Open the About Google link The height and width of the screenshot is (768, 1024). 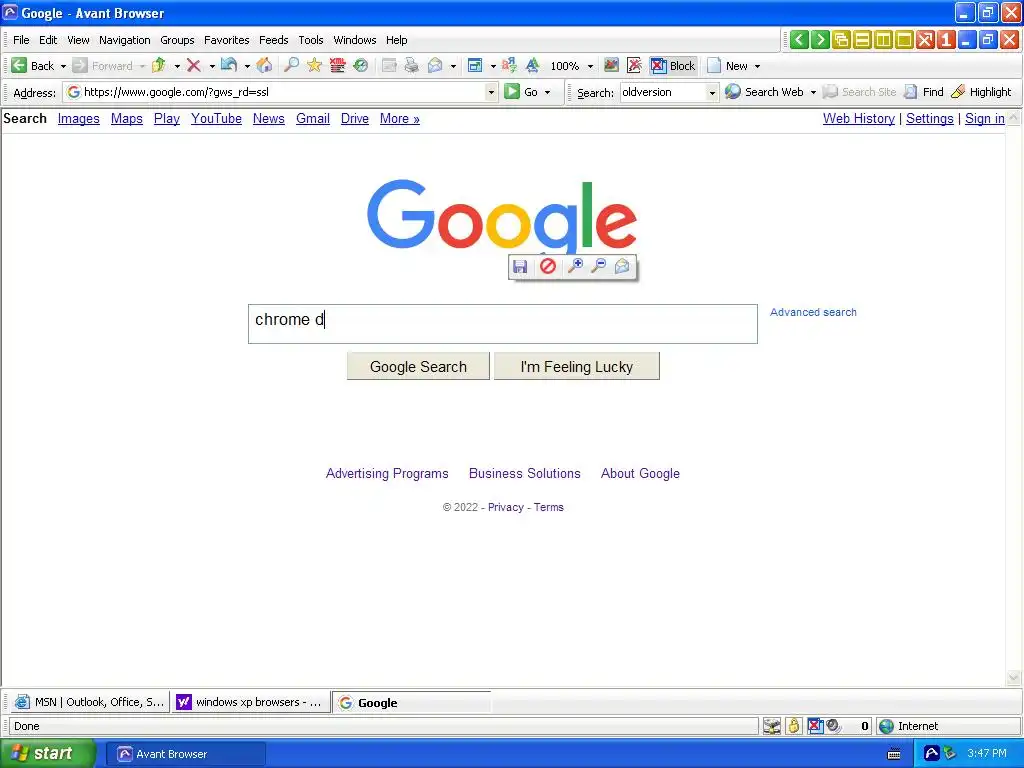point(640,473)
